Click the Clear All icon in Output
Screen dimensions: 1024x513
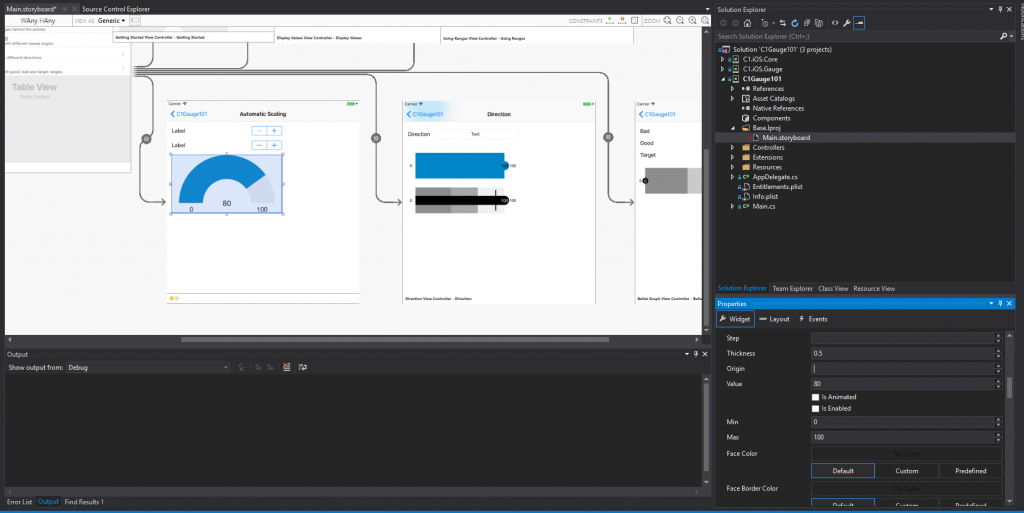[x=287, y=367]
